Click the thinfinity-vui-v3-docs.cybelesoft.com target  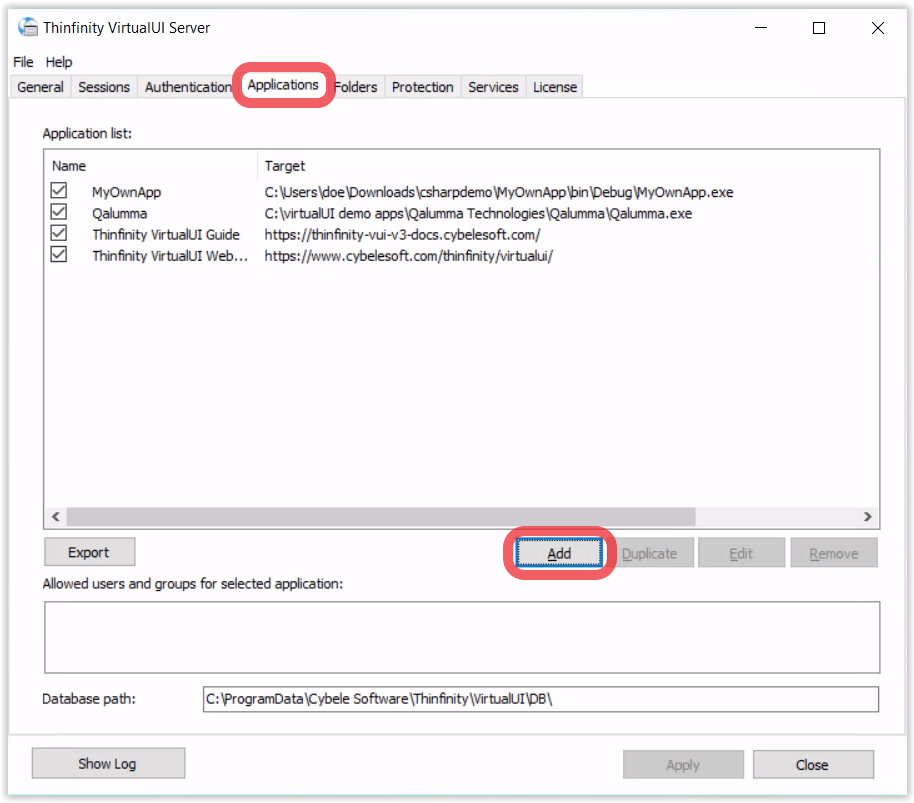(x=403, y=235)
